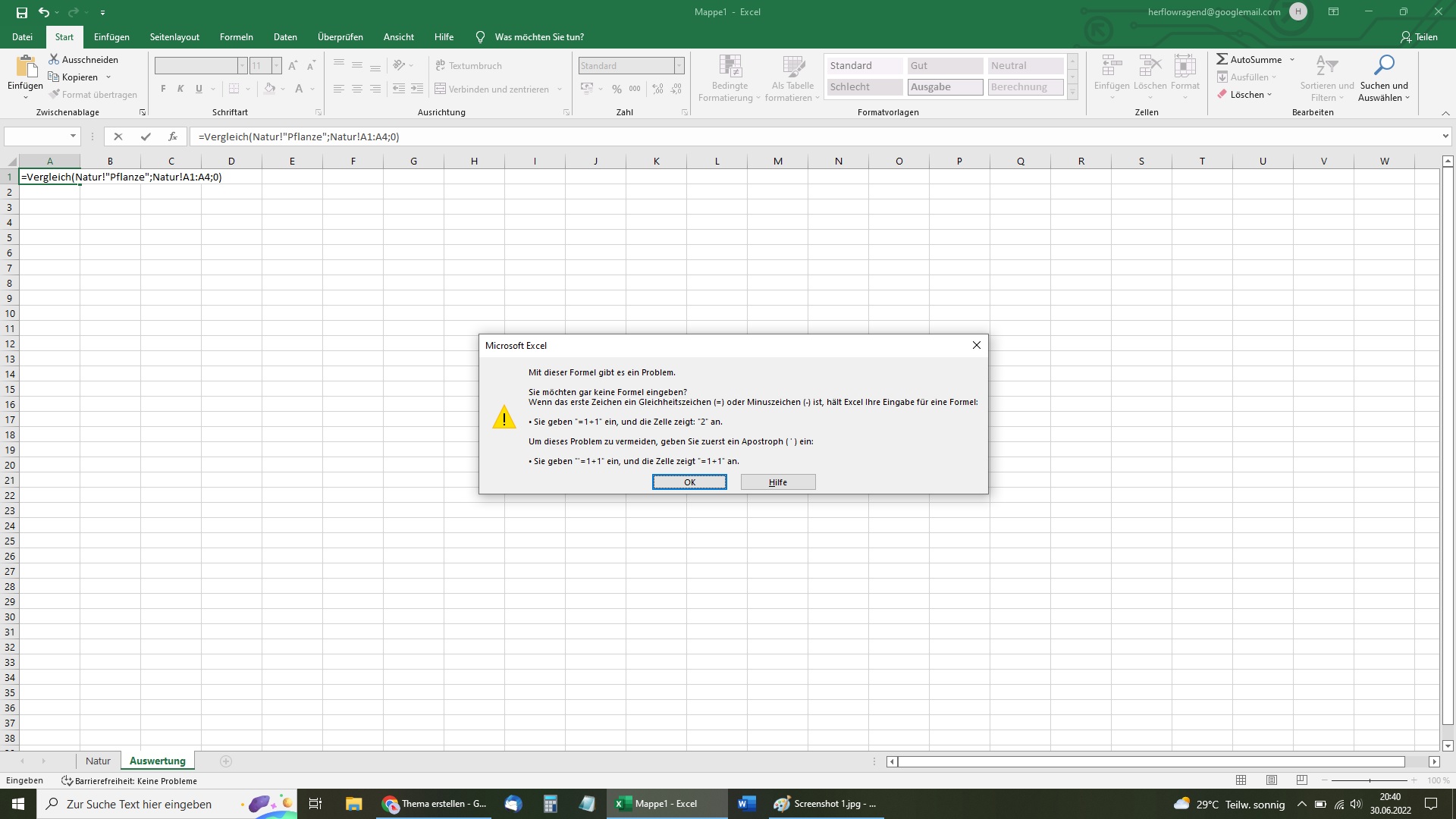Open the number format Standard dropdown

click(679, 66)
